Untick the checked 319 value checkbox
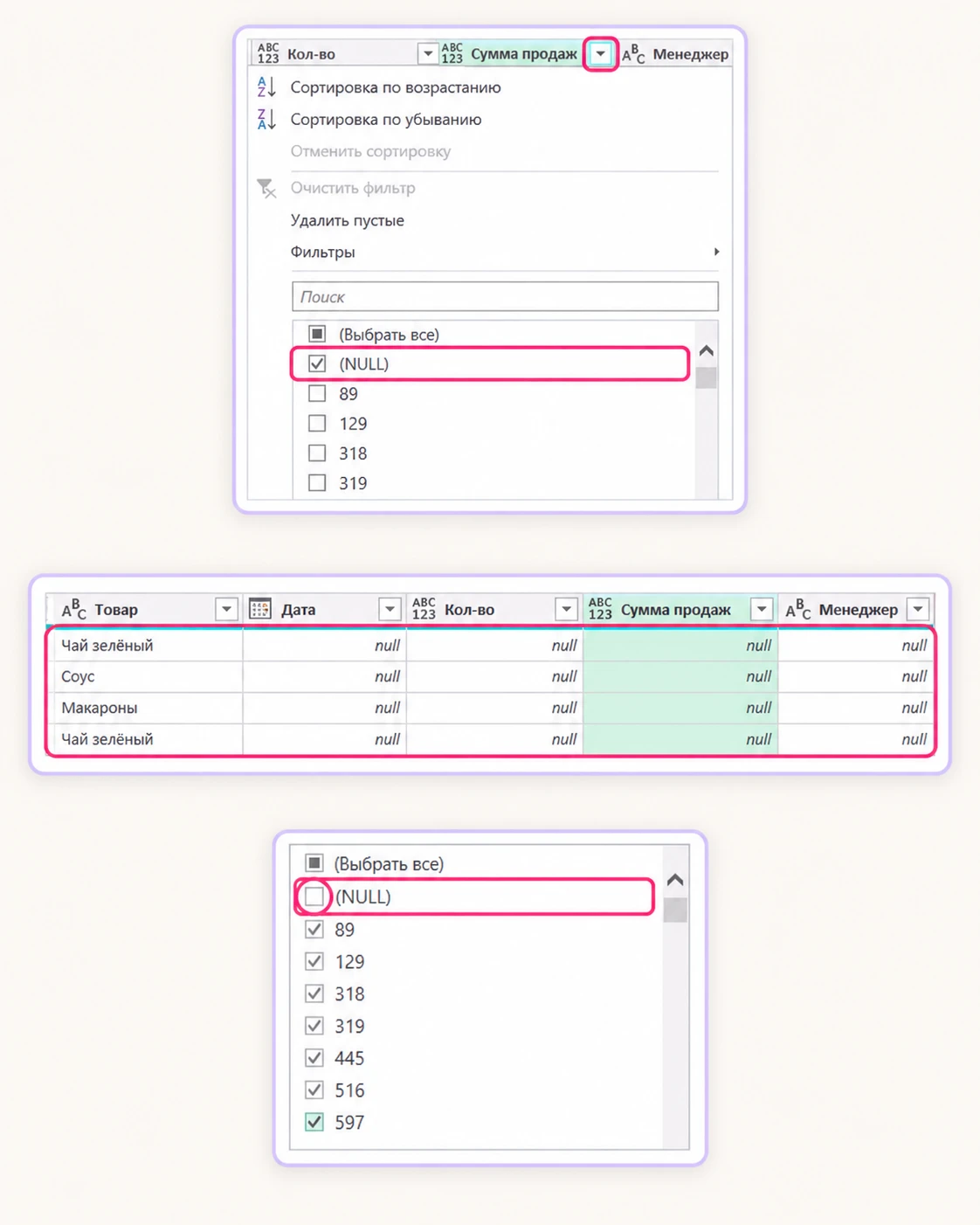Image resolution: width=980 pixels, height=1225 pixels. pyautogui.click(x=314, y=1026)
